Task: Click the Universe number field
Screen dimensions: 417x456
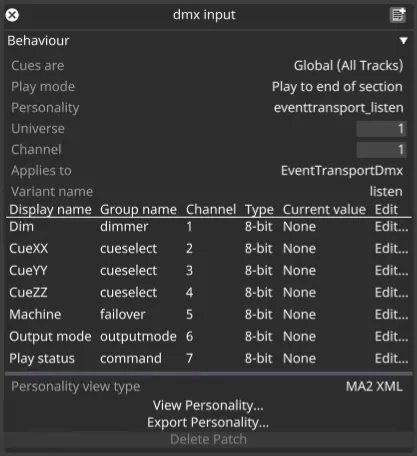Action: [381, 129]
